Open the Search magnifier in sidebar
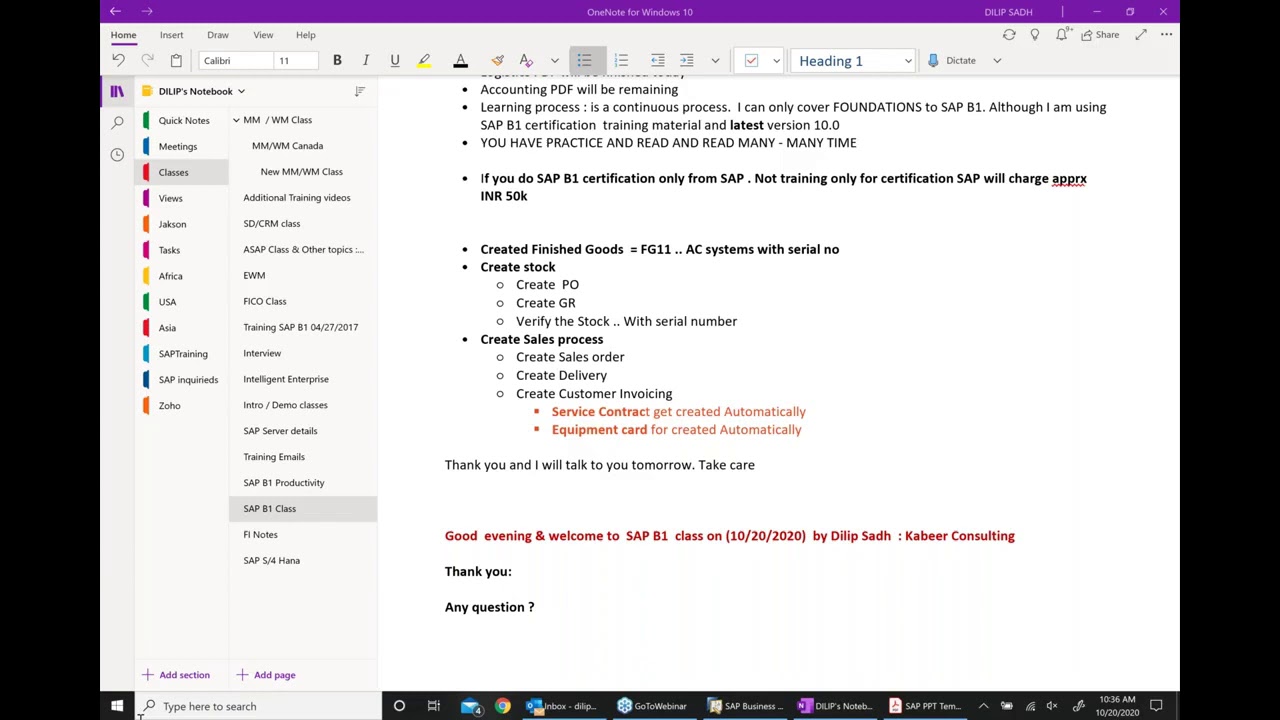The height and width of the screenshot is (720, 1280). pos(117,123)
